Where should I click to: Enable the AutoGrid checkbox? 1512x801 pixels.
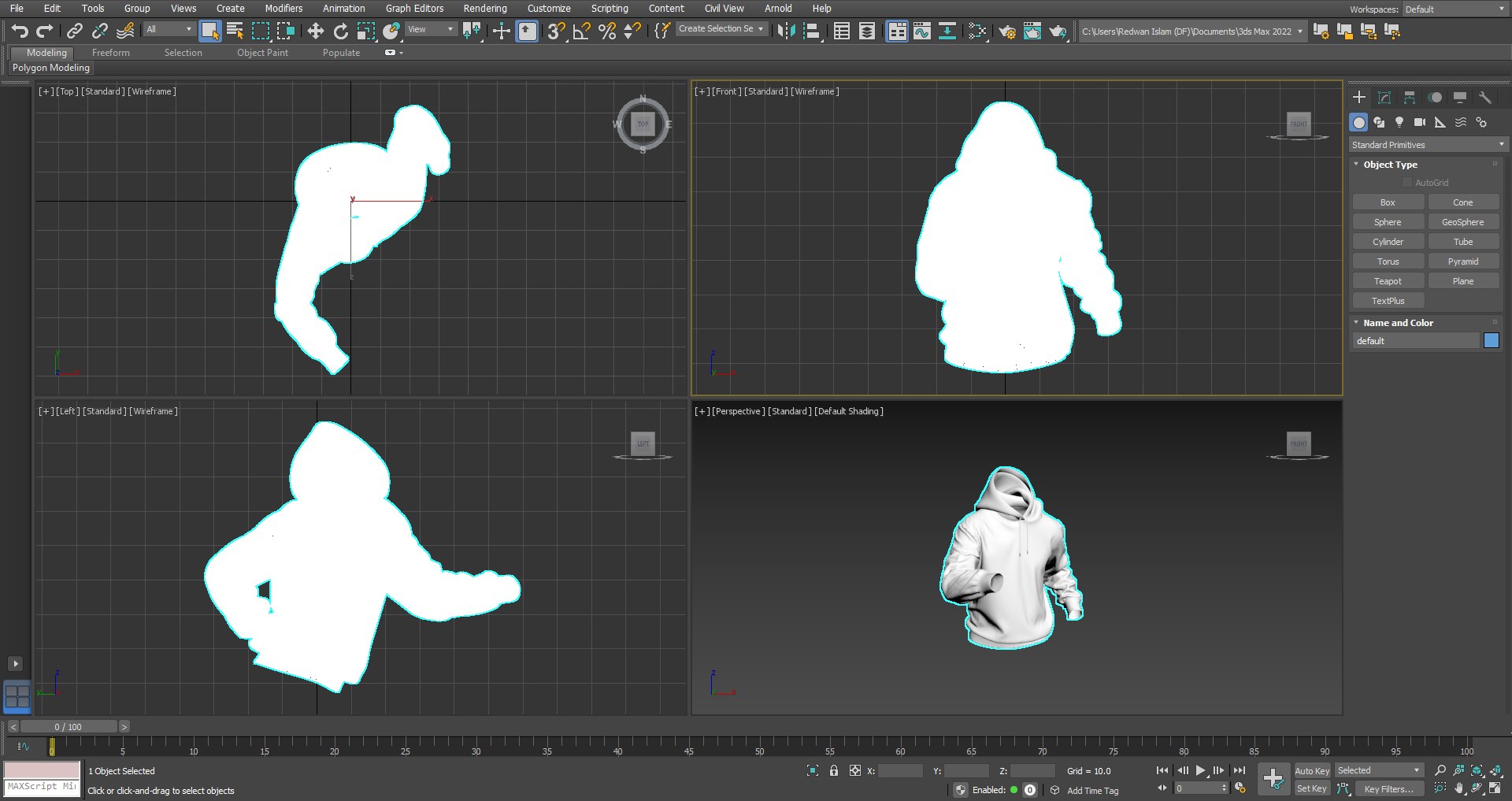1407,183
